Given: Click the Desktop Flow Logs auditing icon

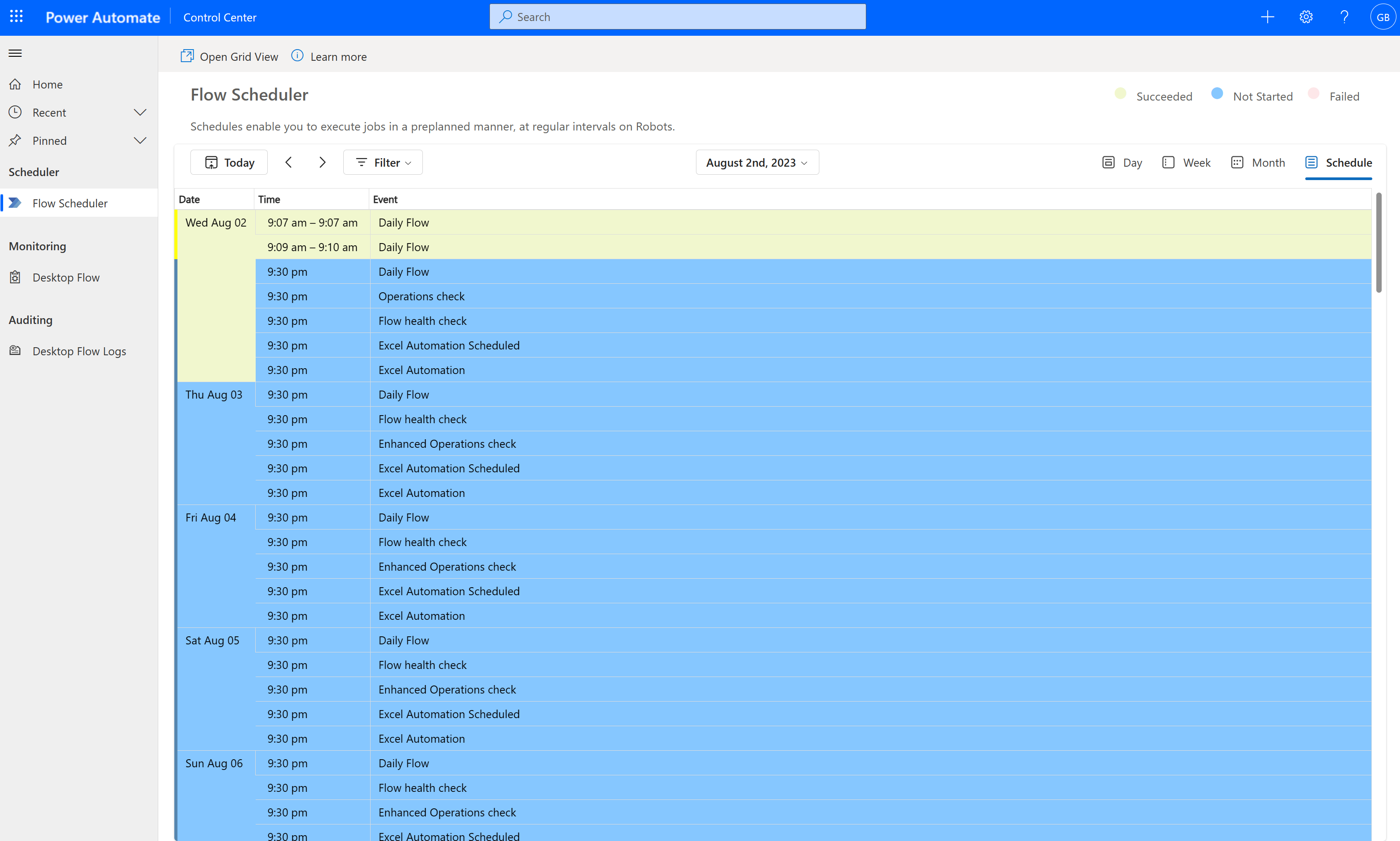Looking at the screenshot, I should (x=15, y=351).
